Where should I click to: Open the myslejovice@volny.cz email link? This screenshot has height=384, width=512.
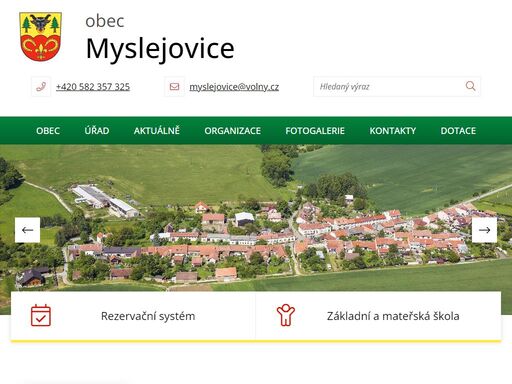click(234, 87)
